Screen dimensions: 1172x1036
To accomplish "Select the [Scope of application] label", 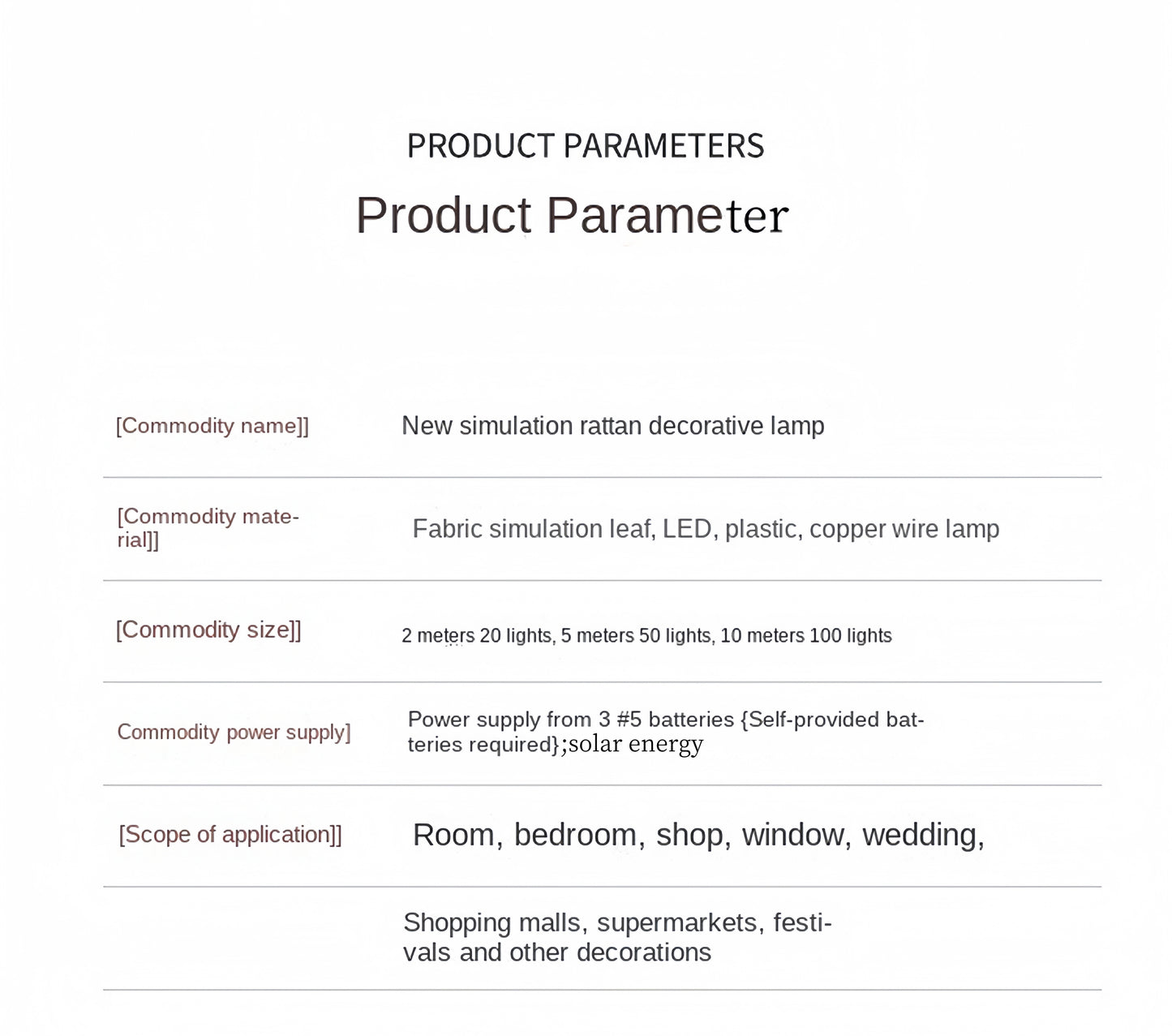I will [230, 835].
